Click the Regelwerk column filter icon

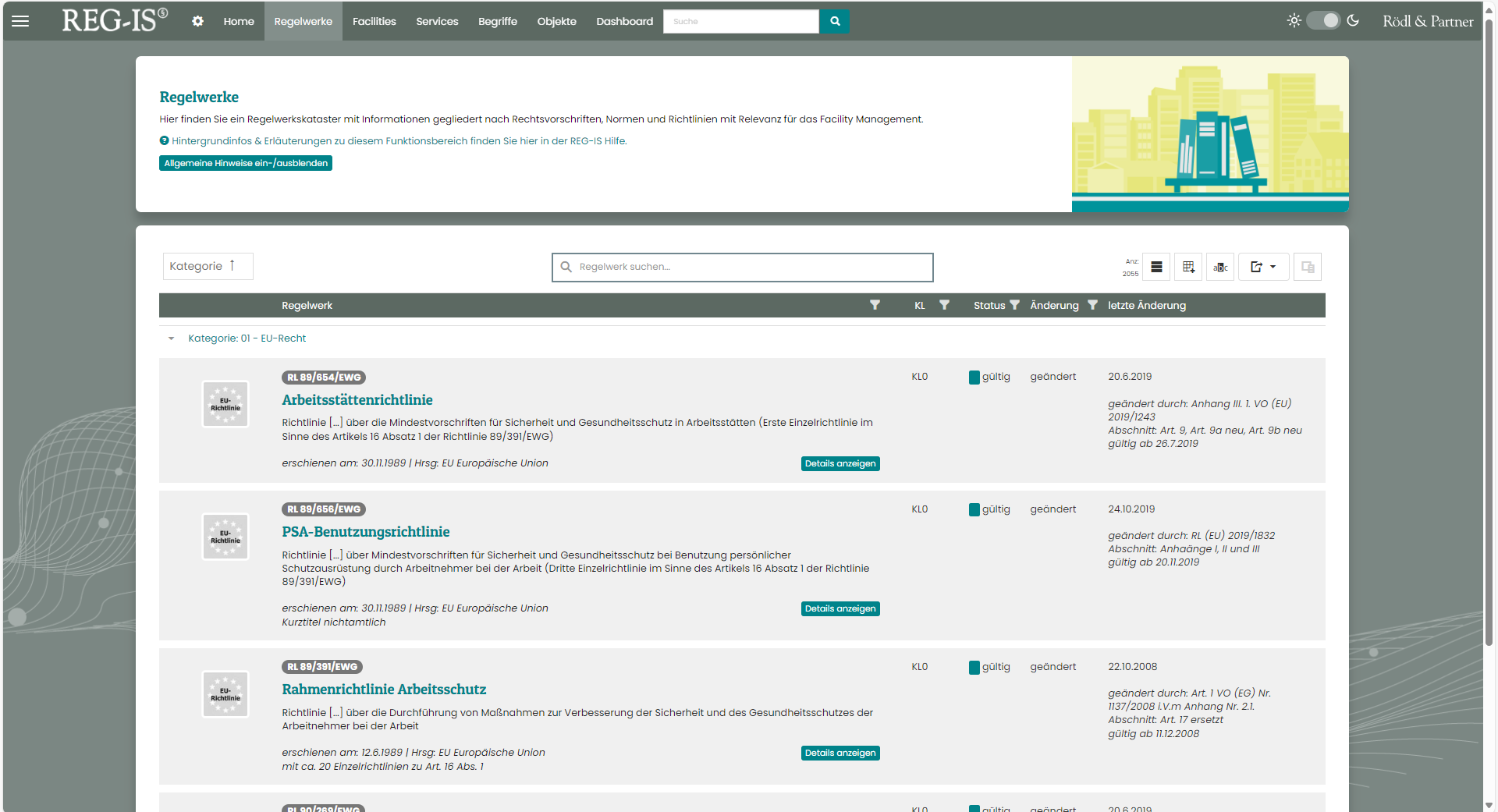coord(875,305)
